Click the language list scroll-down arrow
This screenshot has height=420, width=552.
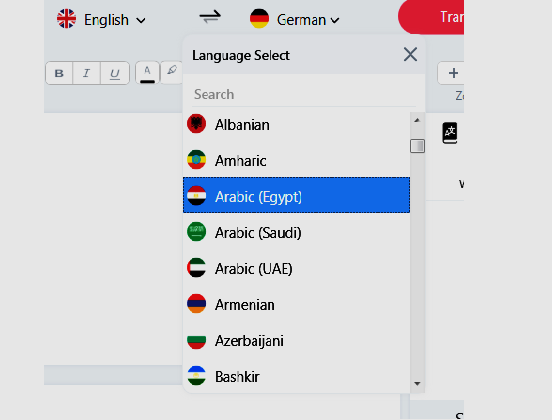point(418,384)
